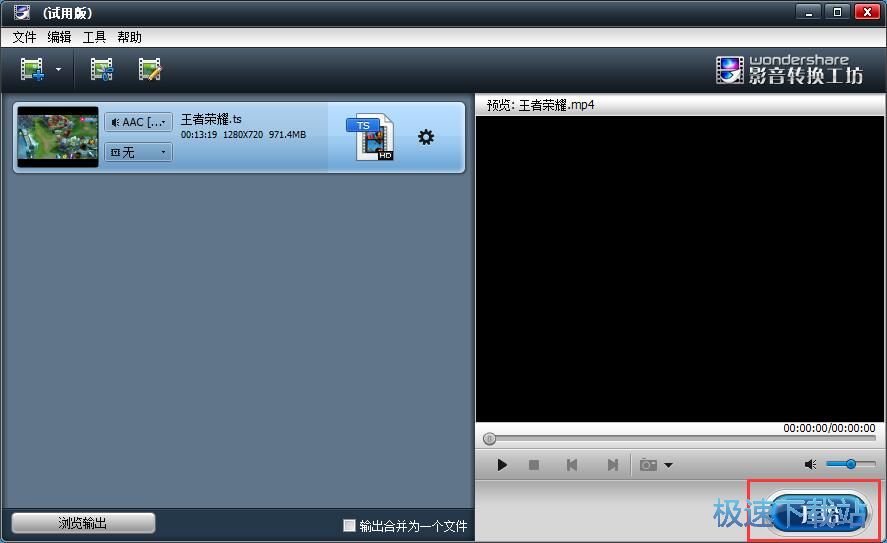Open the 工具 menu

coord(94,37)
